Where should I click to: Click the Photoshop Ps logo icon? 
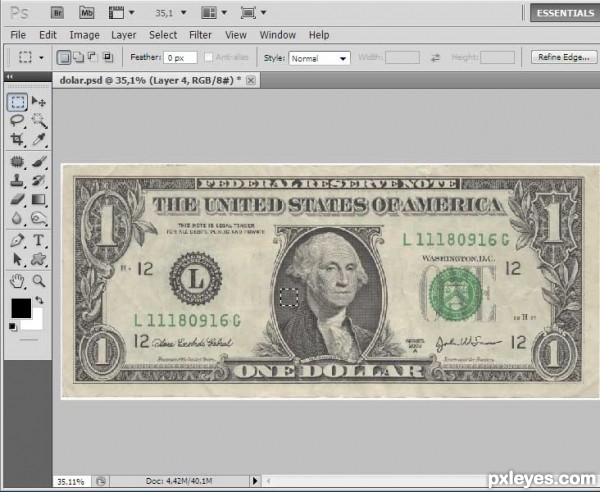pos(19,13)
